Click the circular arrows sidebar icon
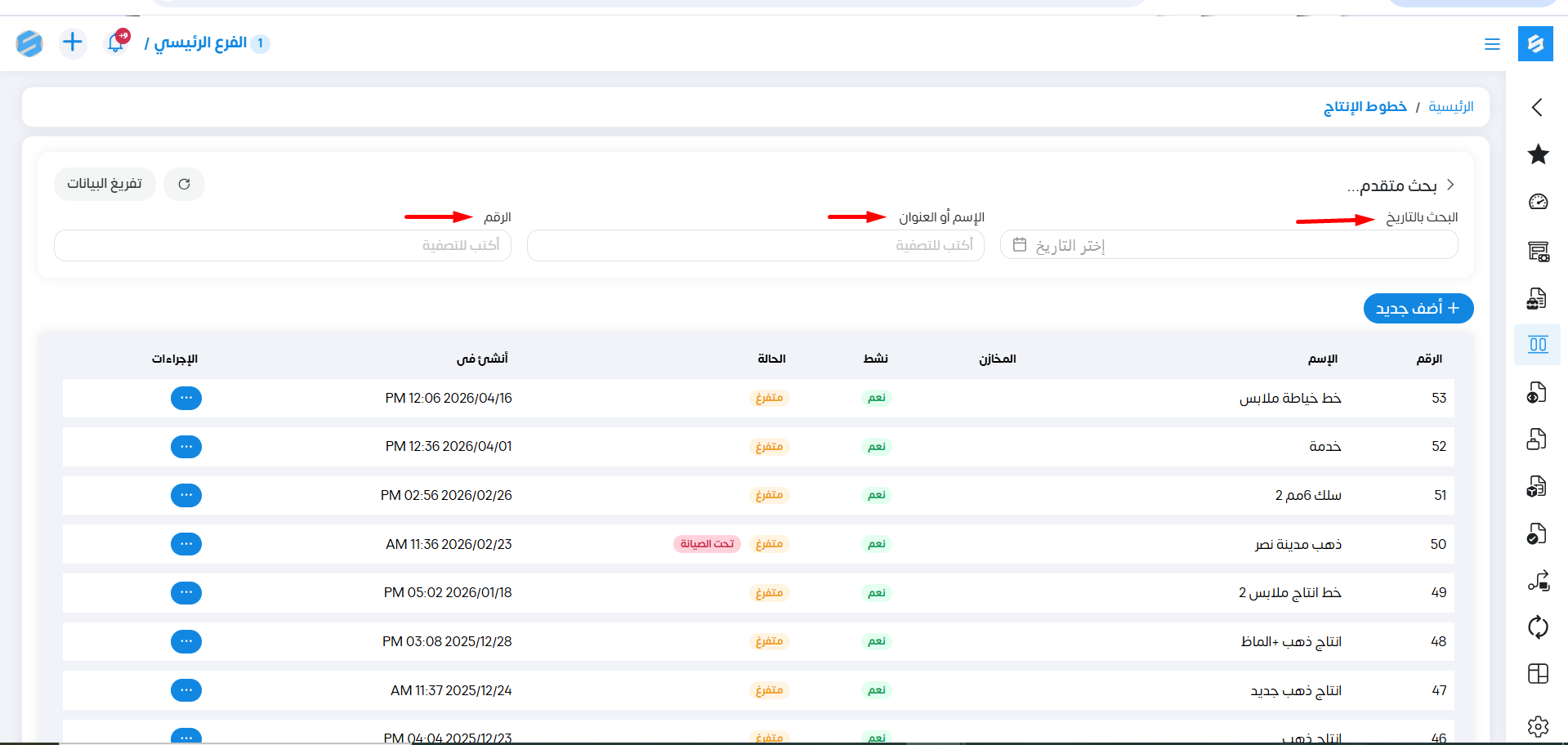This screenshot has height=745, width=1568. pyautogui.click(x=1538, y=627)
